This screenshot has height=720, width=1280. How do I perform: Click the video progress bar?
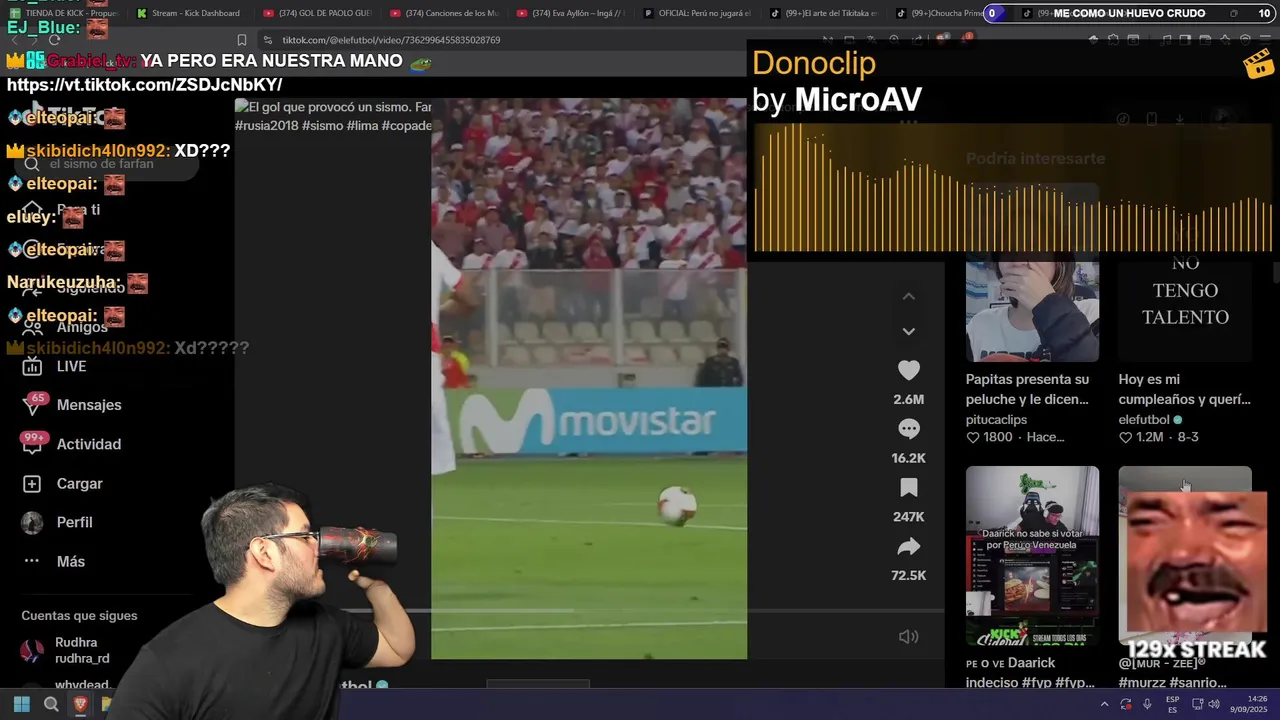(x=589, y=611)
